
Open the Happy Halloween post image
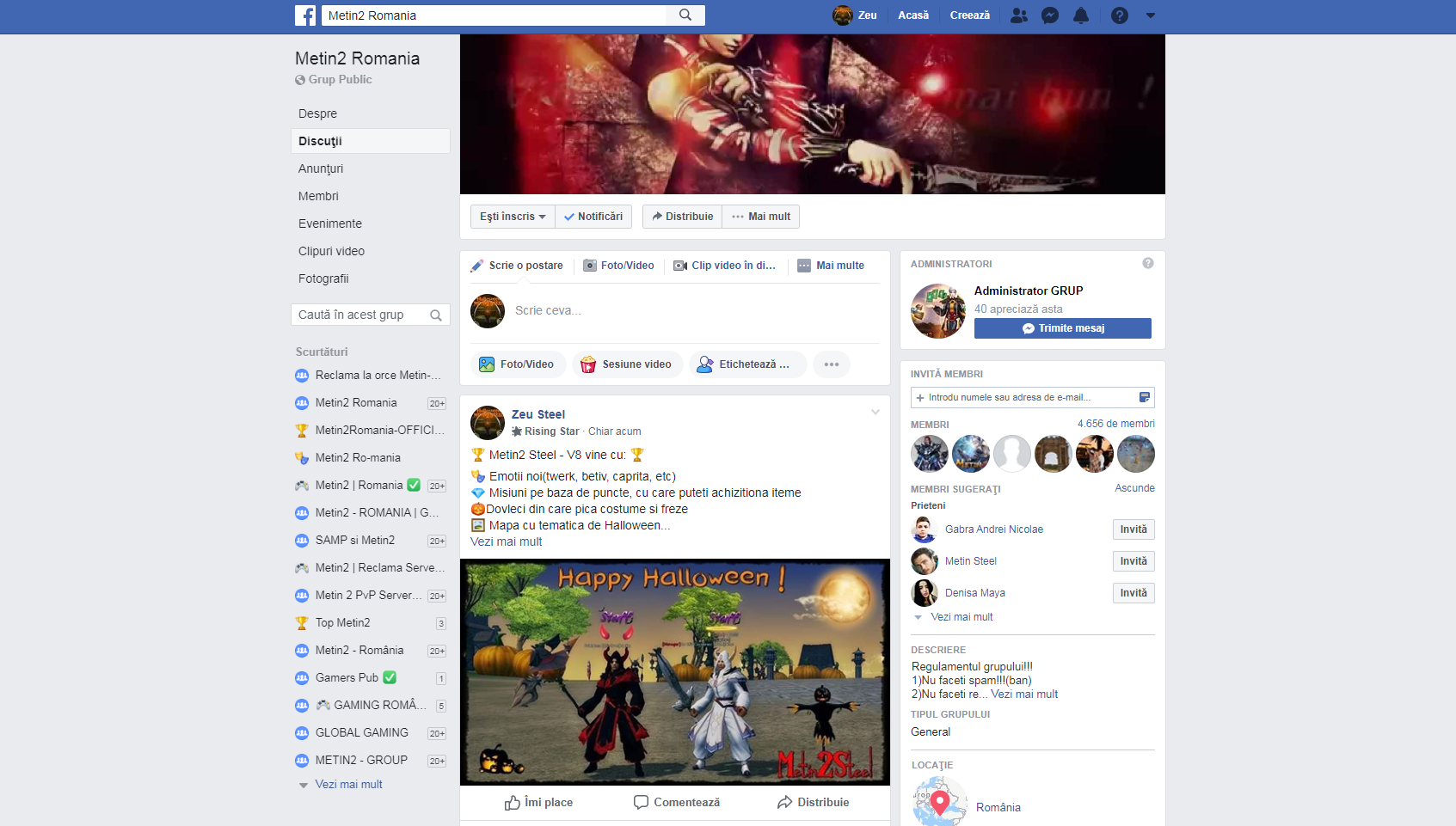(x=675, y=672)
